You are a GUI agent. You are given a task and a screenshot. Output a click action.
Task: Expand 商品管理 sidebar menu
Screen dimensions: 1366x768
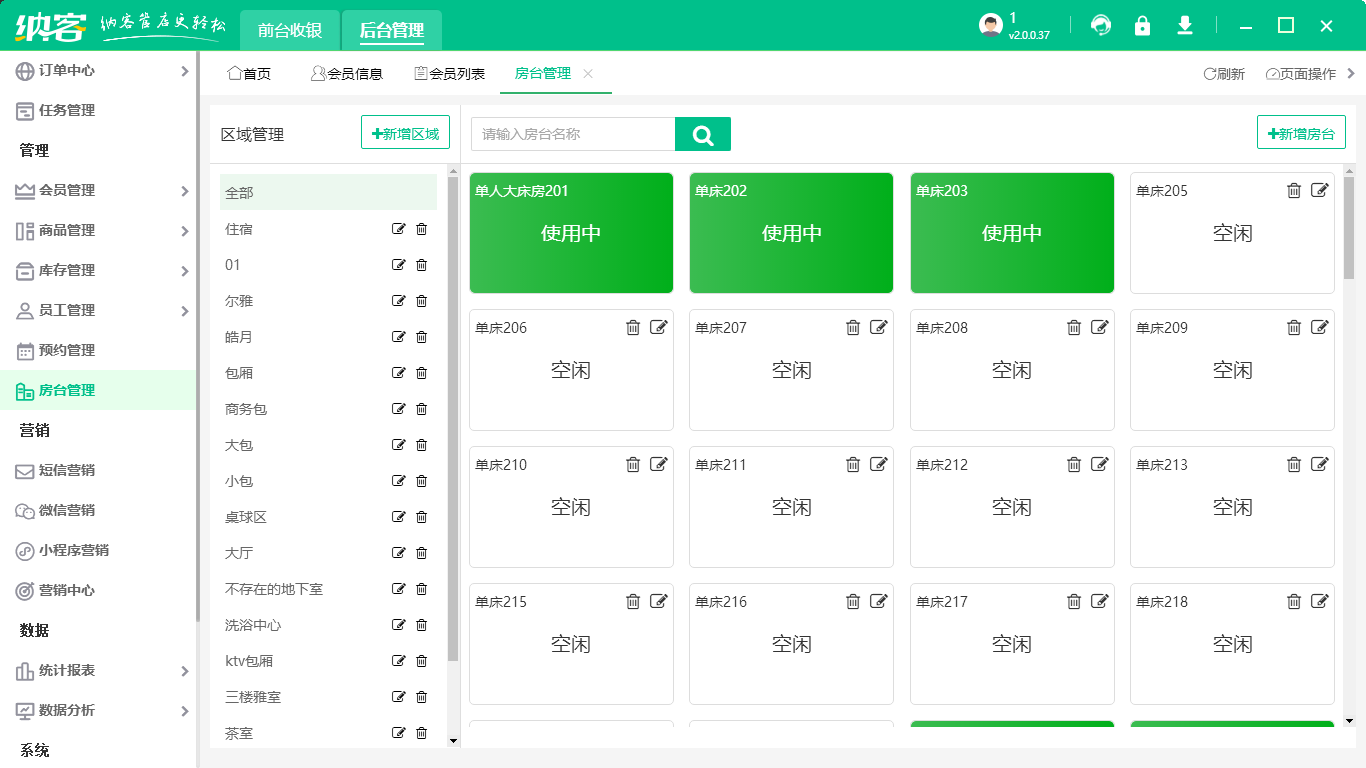pos(184,231)
